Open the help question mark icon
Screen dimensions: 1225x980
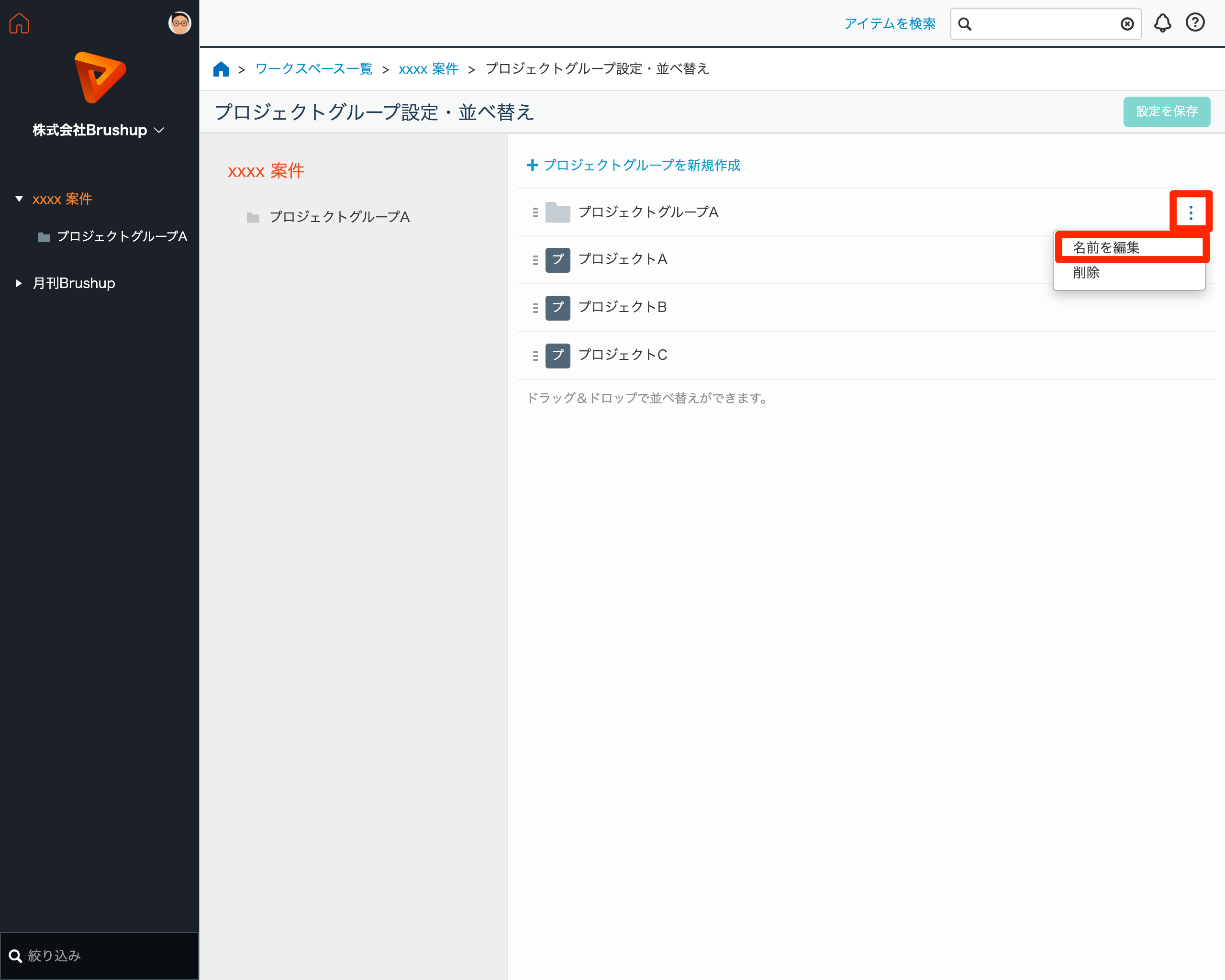point(1195,24)
